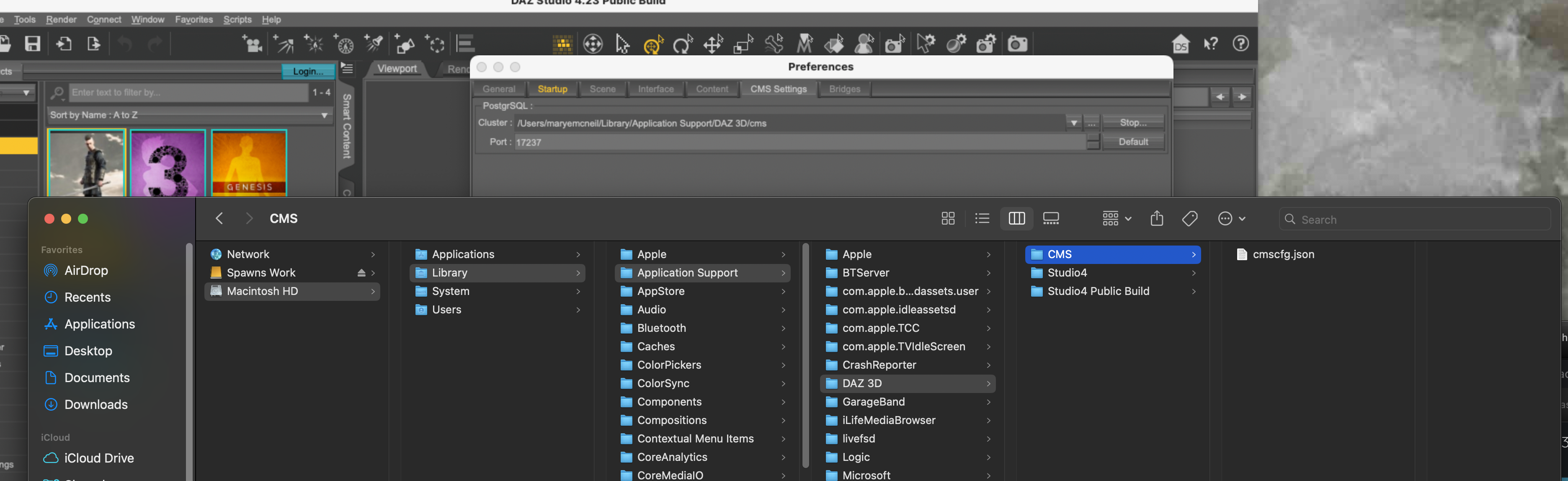The image size is (1568, 481).
Task: Click the What's This help cursor icon
Action: pos(1211,44)
